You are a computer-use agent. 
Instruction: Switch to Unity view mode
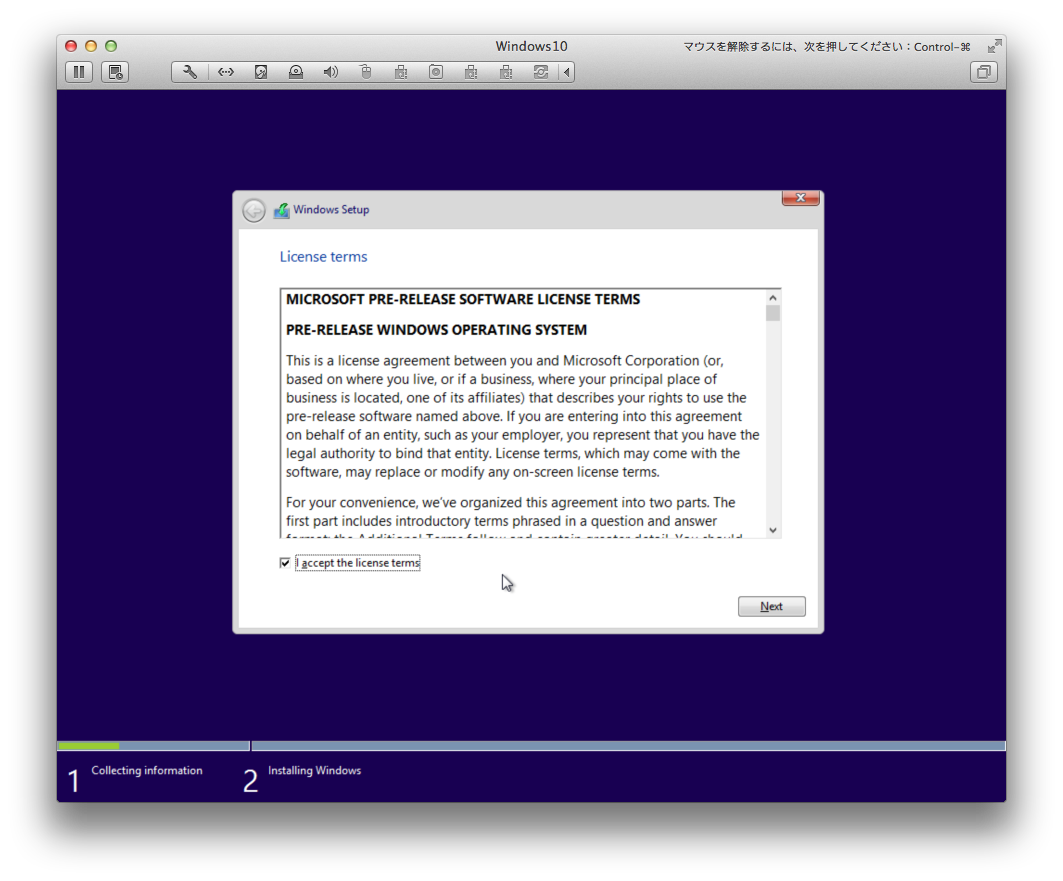pyautogui.click(x=984, y=72)
